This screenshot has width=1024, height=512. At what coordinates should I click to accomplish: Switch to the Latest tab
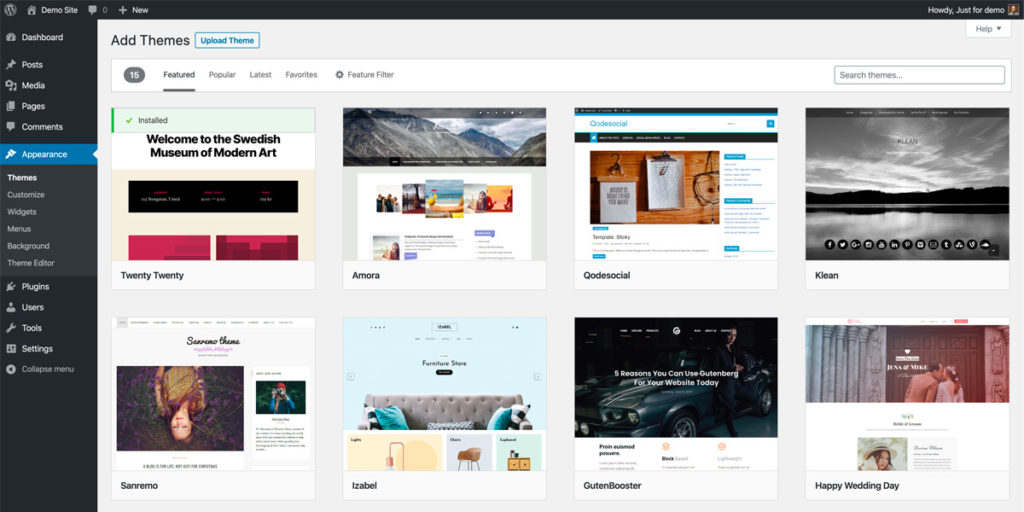point(261,74)
